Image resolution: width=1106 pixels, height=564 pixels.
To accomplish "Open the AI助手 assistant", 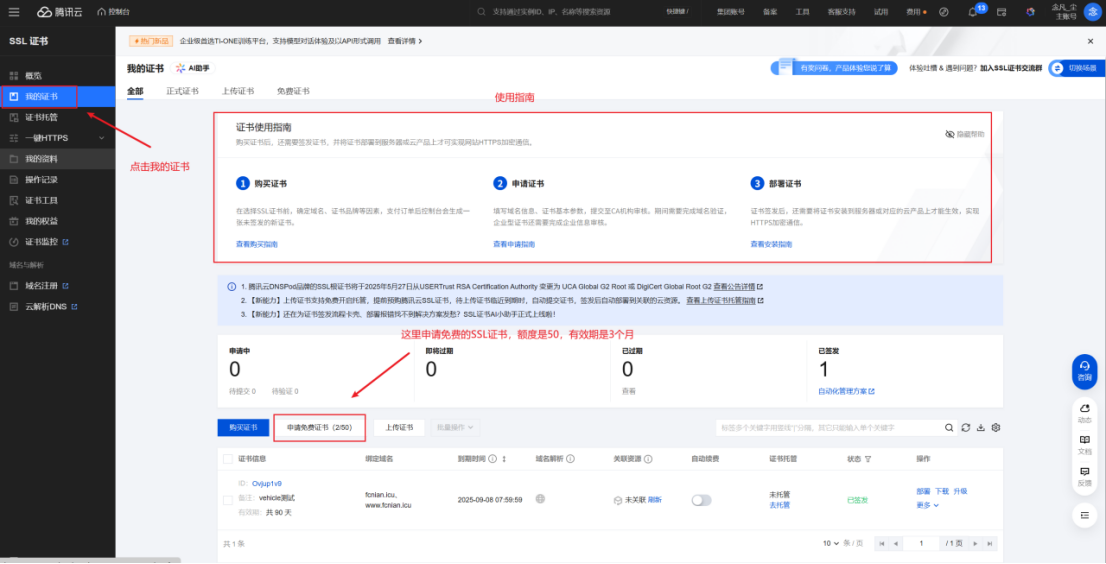I will coord(193,68).
